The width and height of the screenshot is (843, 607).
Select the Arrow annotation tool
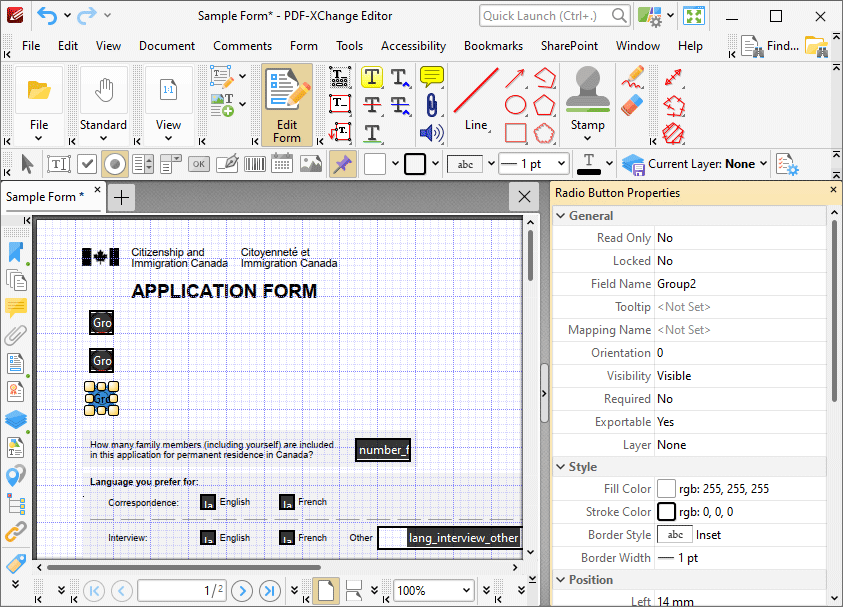point(515,78)
